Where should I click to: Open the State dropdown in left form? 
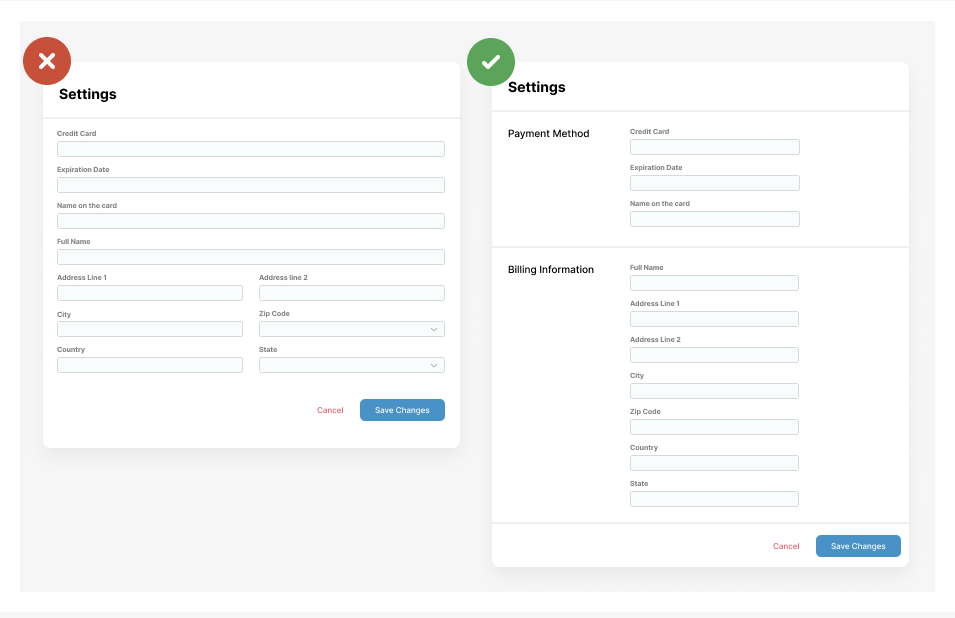(351, 364)
